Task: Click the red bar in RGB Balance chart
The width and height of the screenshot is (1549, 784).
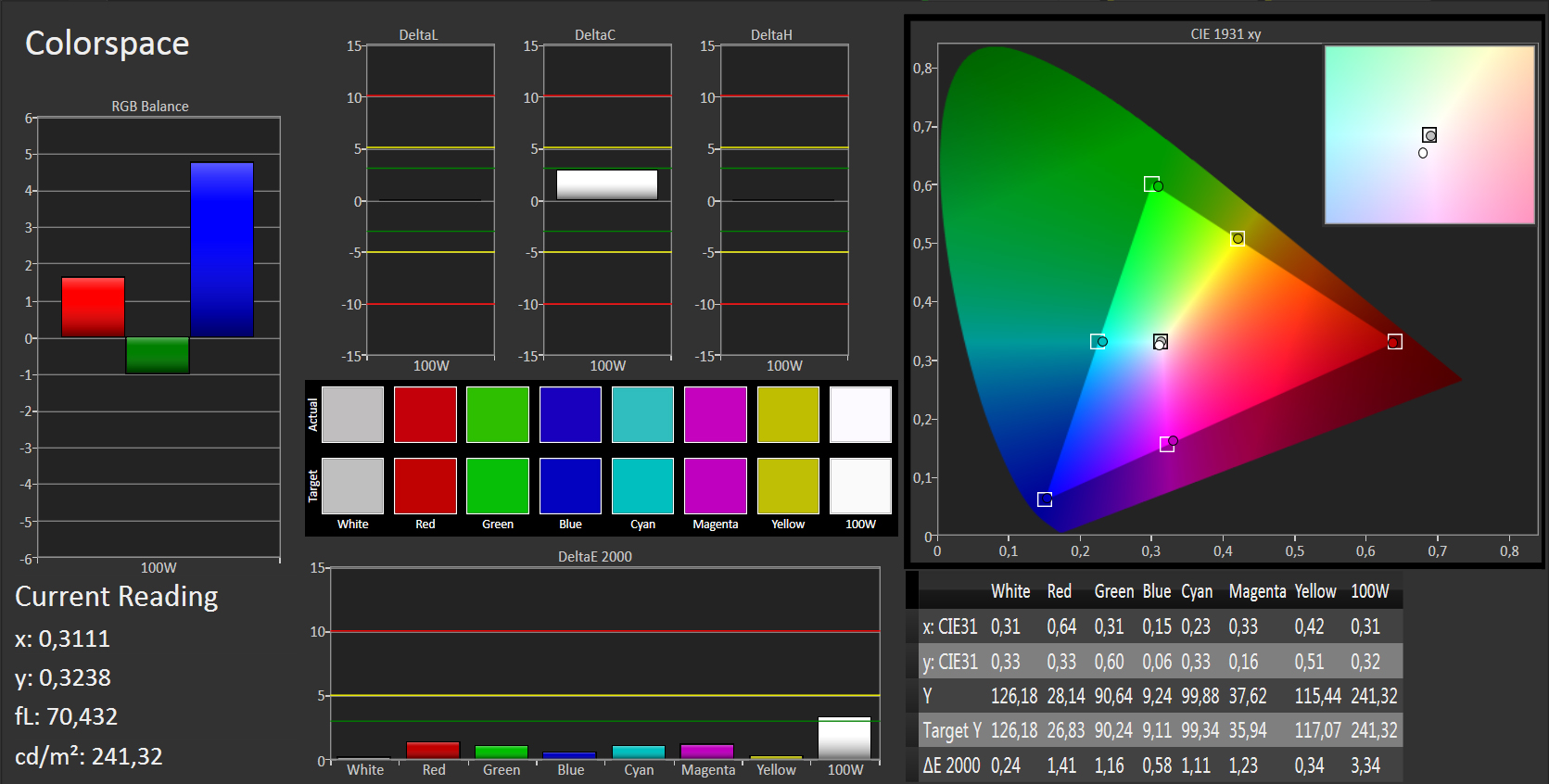Action: coord(93,307)
